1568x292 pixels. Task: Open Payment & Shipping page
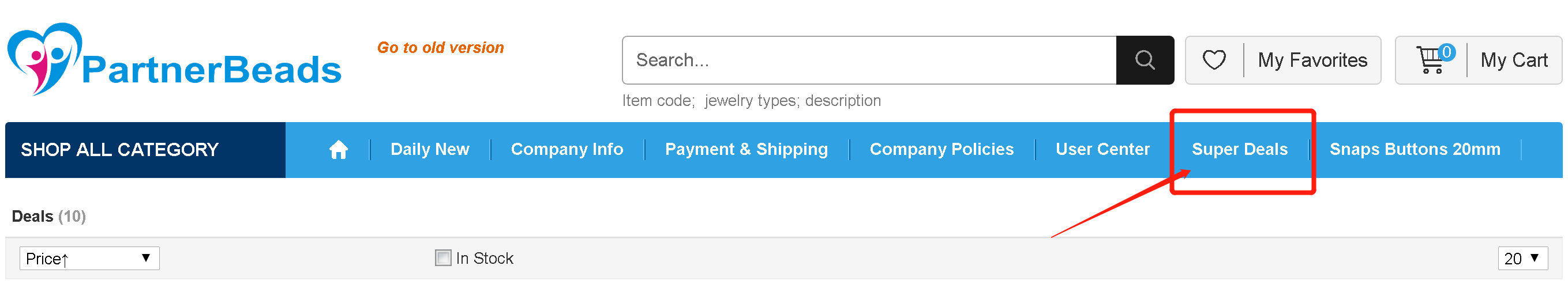[747, 149]
